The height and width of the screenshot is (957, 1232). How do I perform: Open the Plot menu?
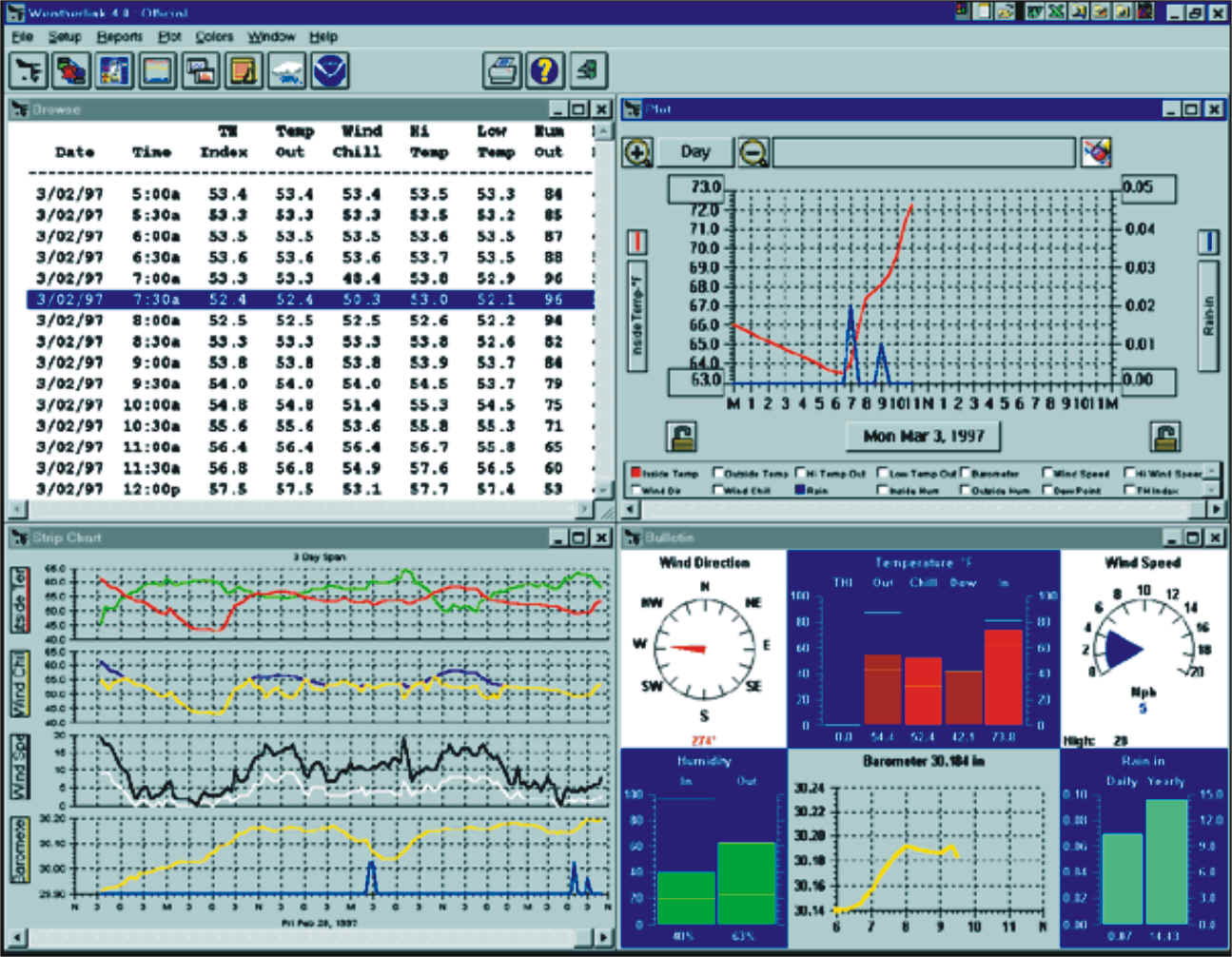169,36
